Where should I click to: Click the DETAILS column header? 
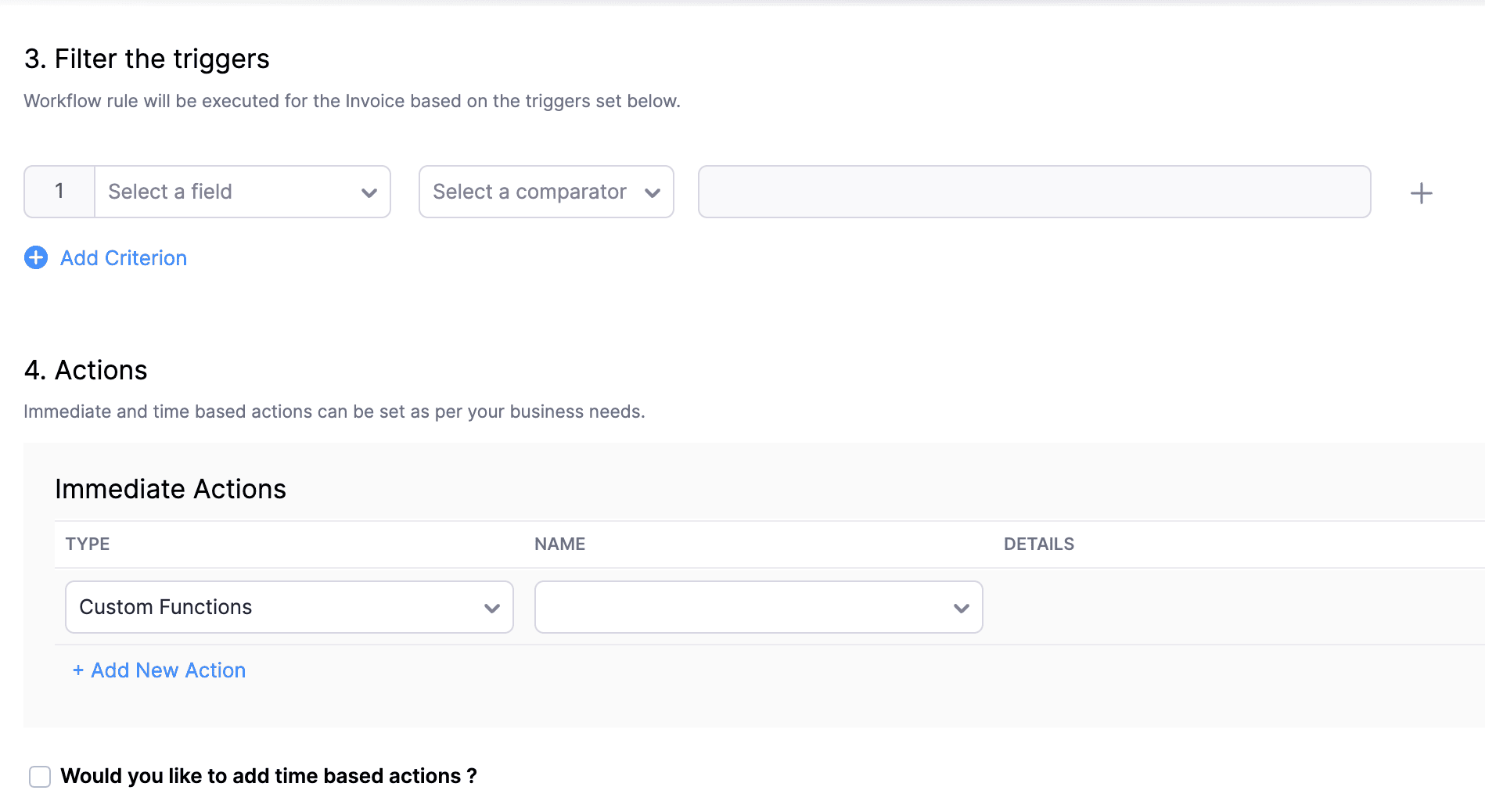click(1038, 544)
